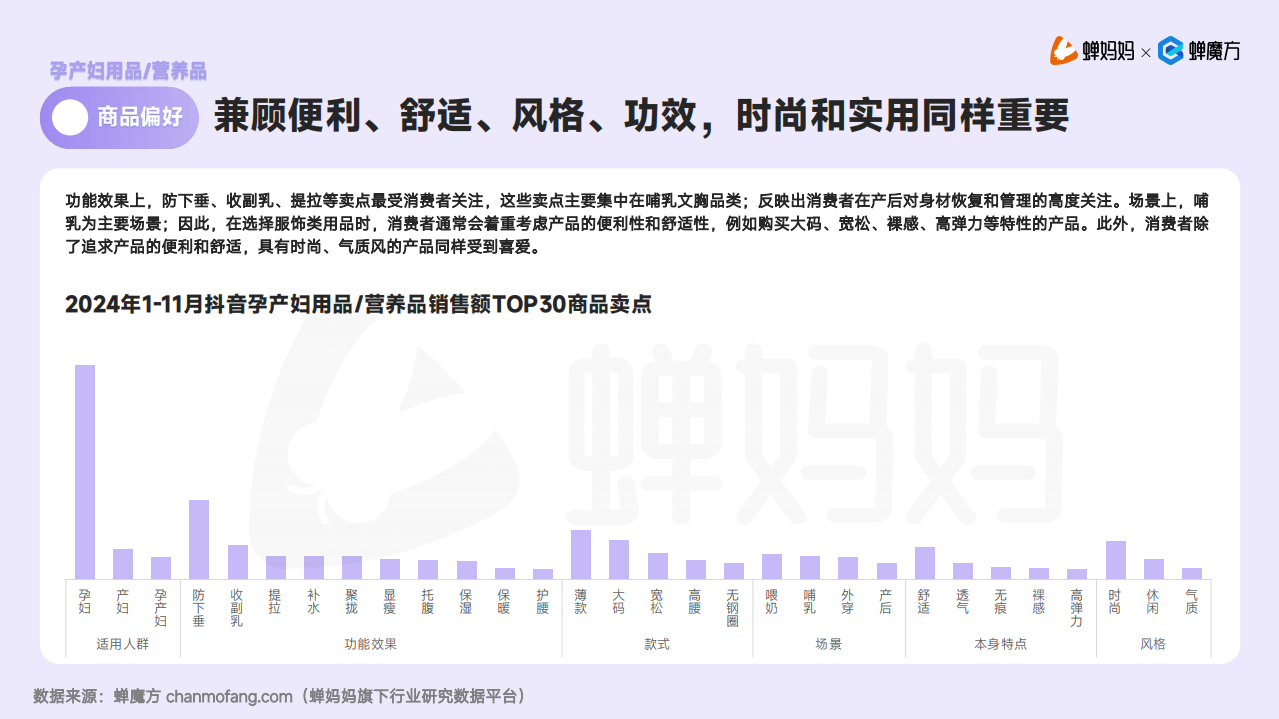
Task: Click the 防下垂 bar in the chart
Action: [x=199, y=539]
